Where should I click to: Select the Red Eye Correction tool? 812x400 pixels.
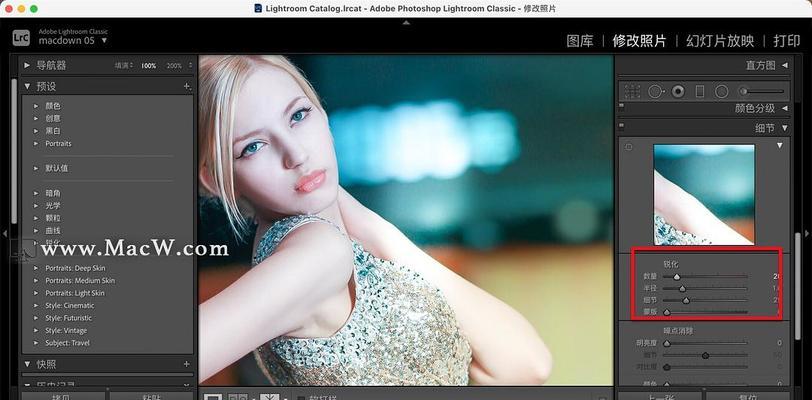point(678,92)
